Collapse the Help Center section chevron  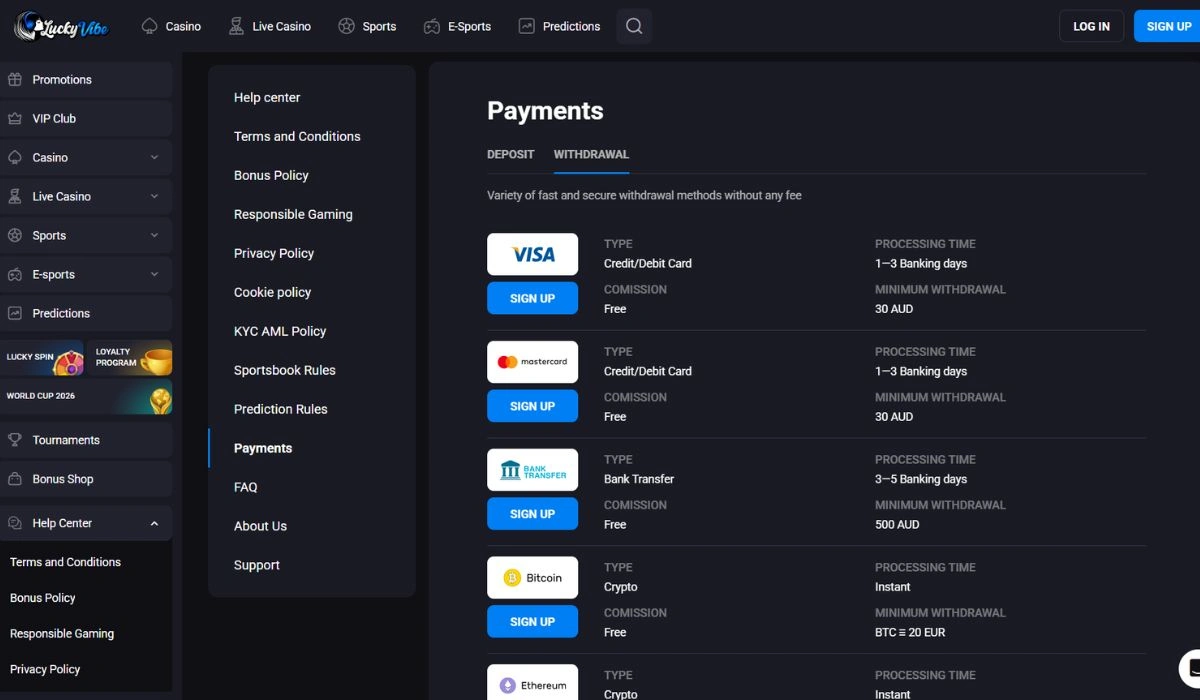(x=154, y=523)
